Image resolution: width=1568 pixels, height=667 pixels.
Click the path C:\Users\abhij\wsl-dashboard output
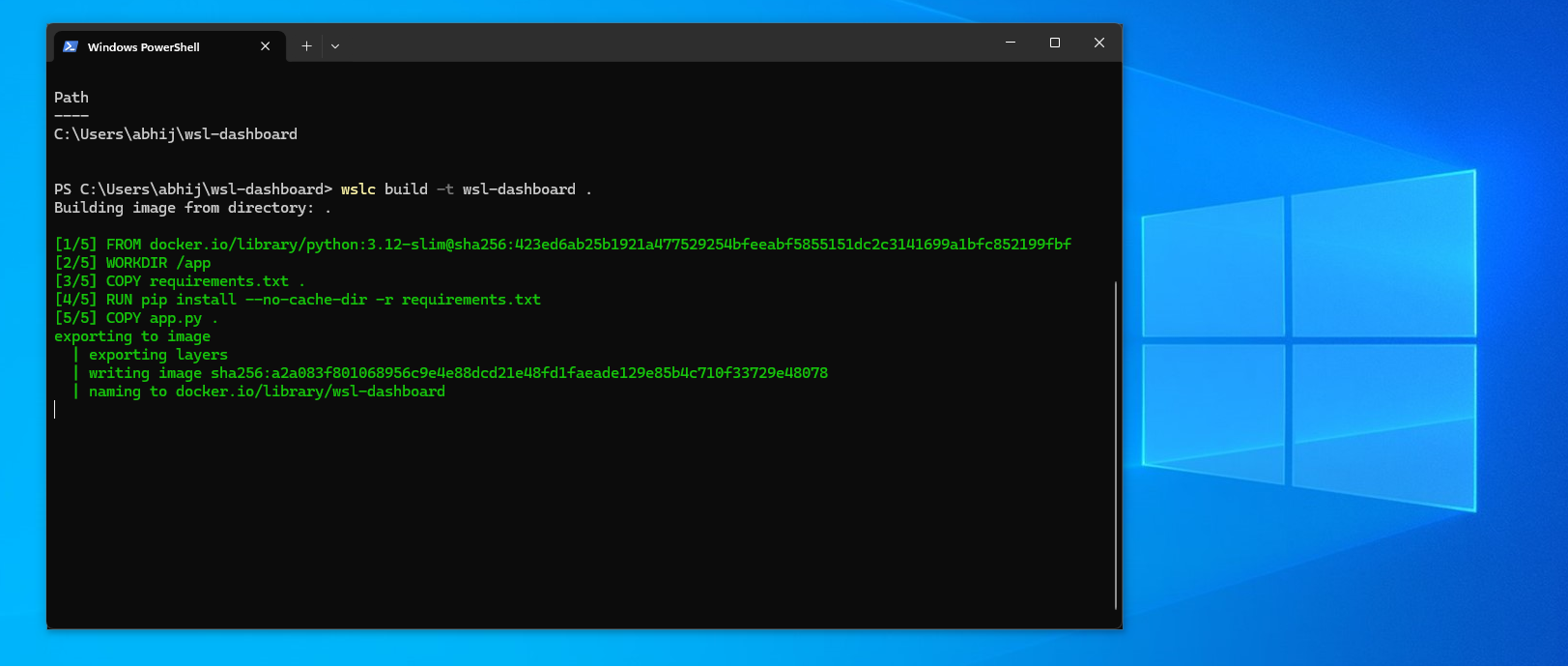(x=176, y=134)
